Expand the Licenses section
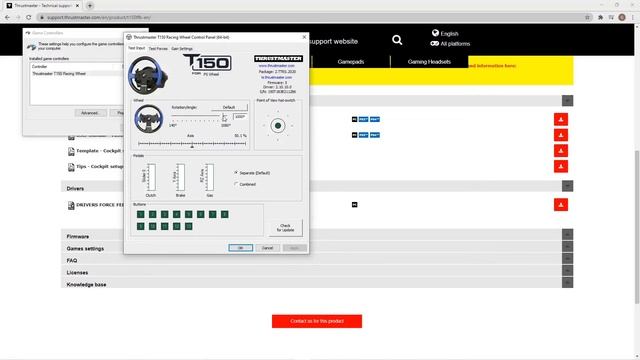The width and height of the screenshot is (640, 360). click(x=567, y=270)
